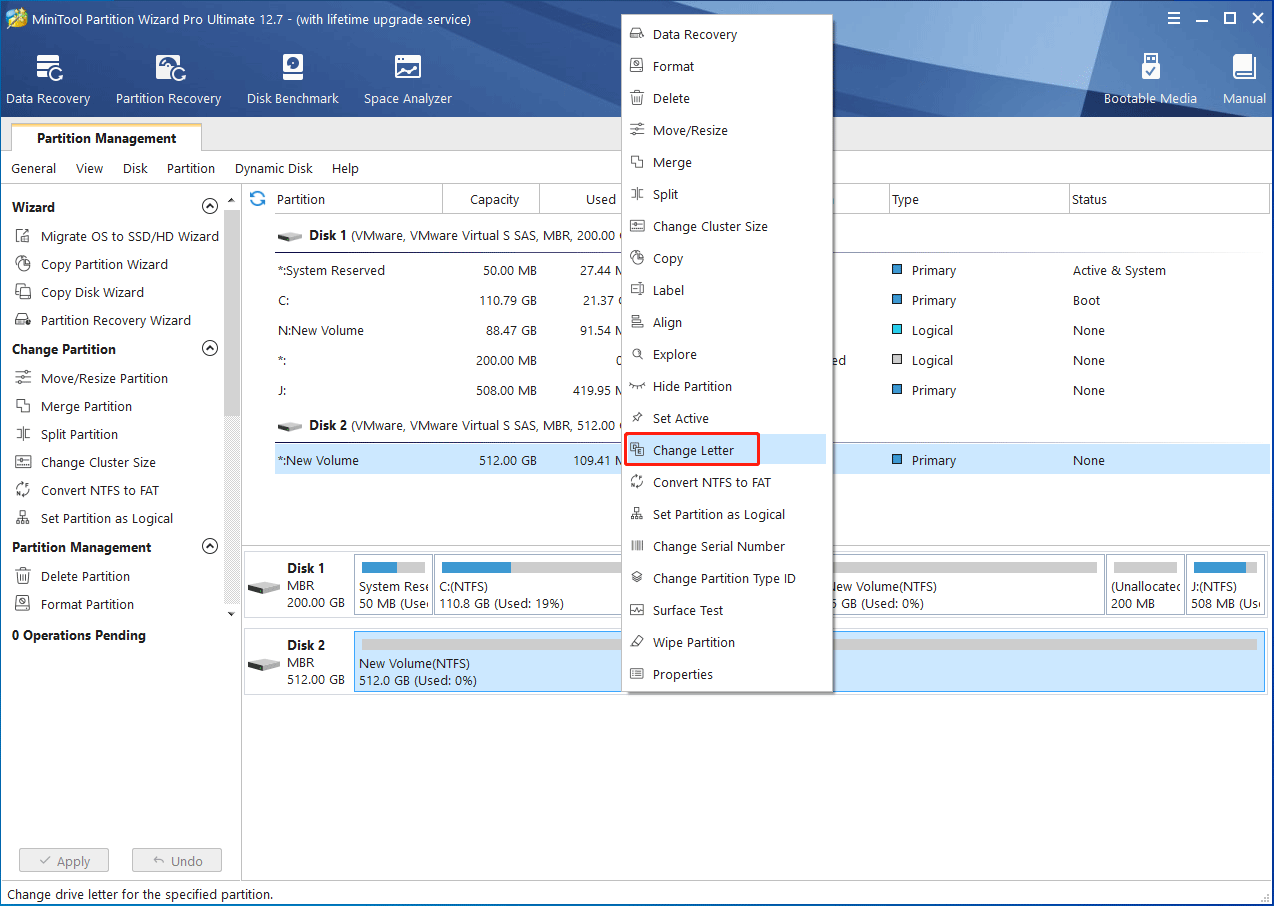Image resolution: width=1274 pixels, height=906 pixels.
Task: Choose Wipe Partition from the context menu
Action: click(693, 643)
